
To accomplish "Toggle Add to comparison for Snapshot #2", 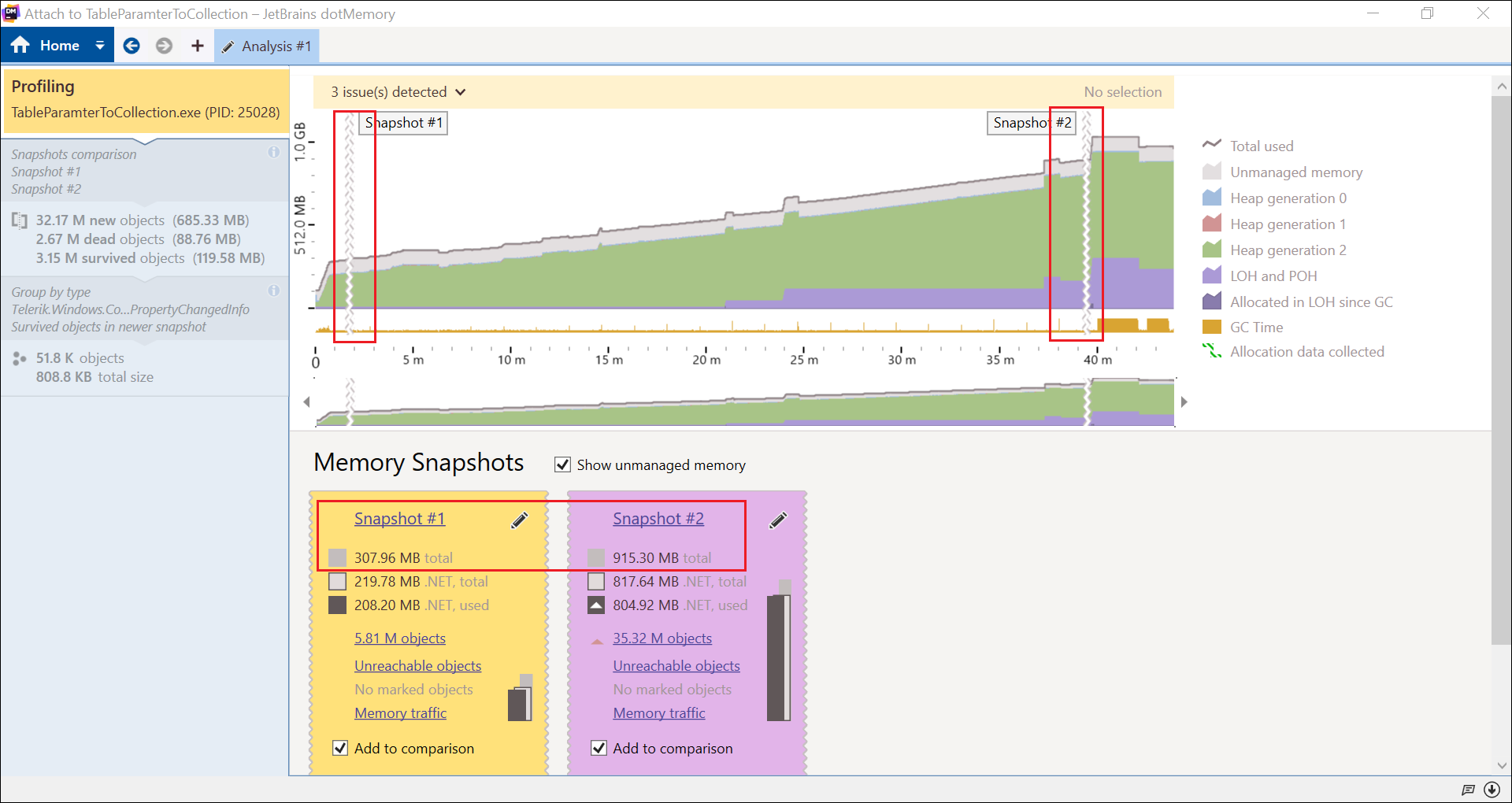I will (598, 748).
